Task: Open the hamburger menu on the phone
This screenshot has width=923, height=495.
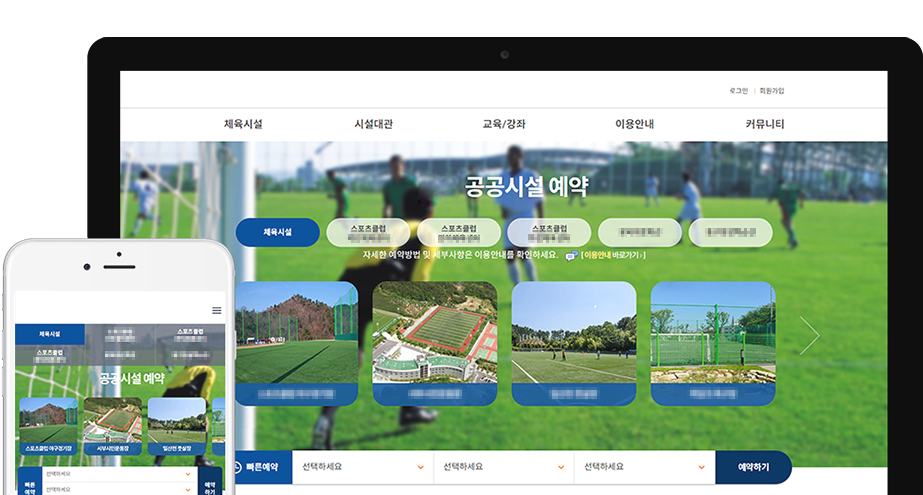Action: click(x=217, y=310)
